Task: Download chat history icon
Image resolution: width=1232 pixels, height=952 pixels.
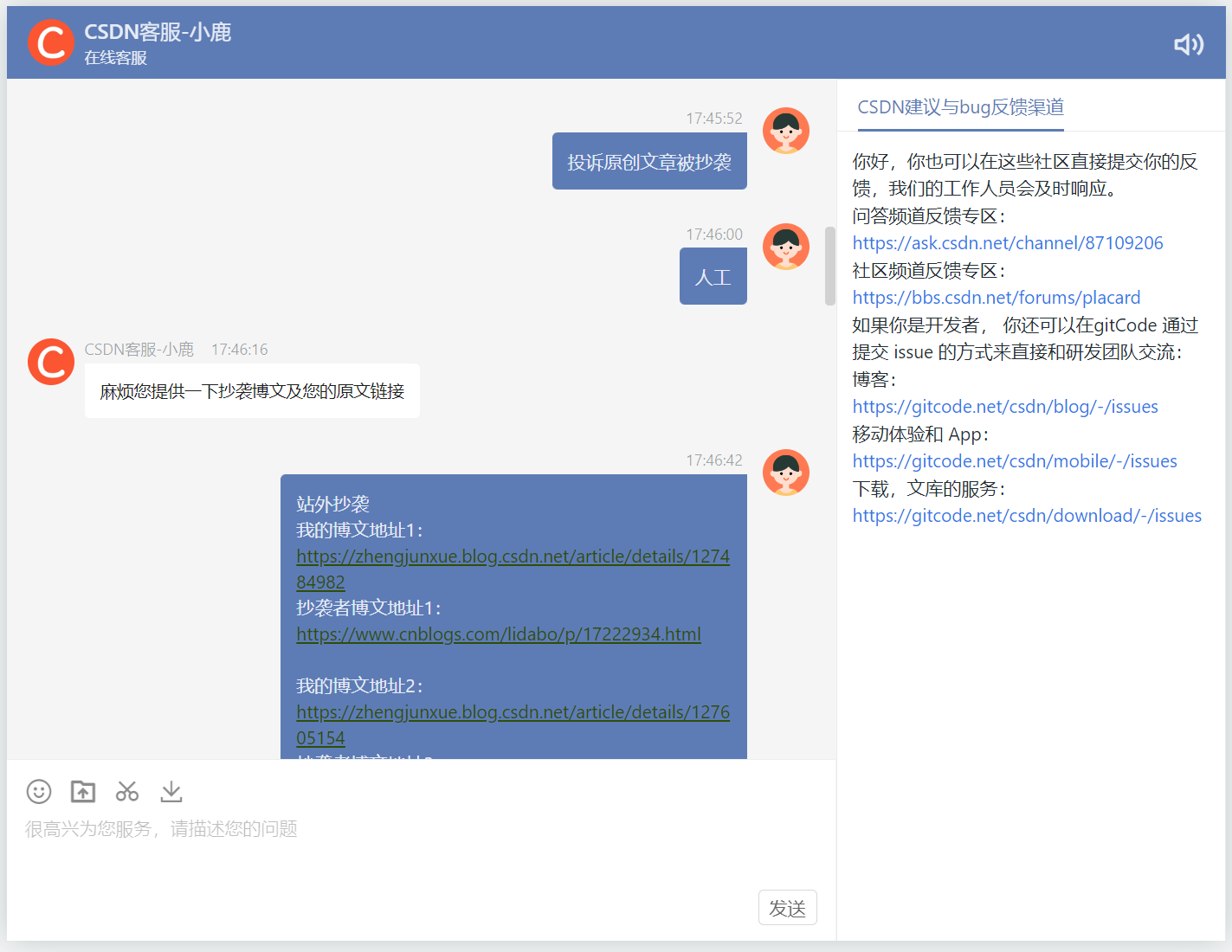Action: [171, 791]
